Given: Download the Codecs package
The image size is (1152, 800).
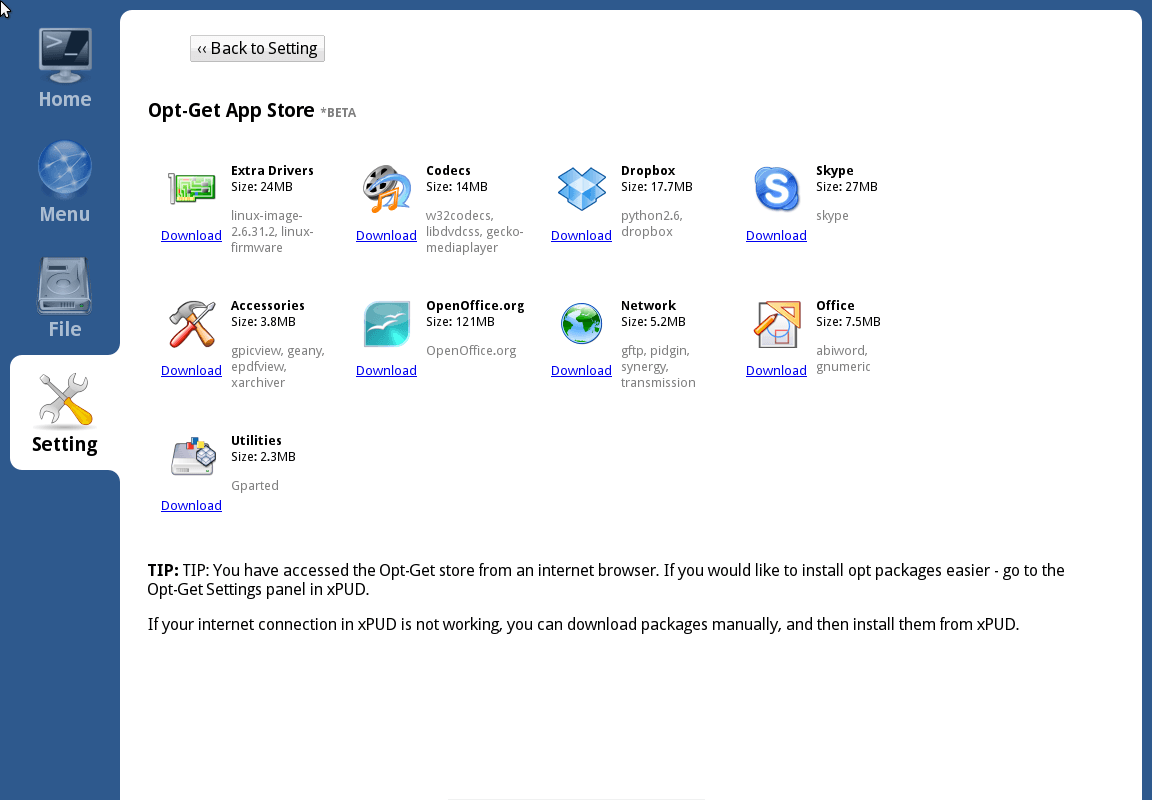Looking at the screenshot, I should pyautogui.click(x=386, y=236).
